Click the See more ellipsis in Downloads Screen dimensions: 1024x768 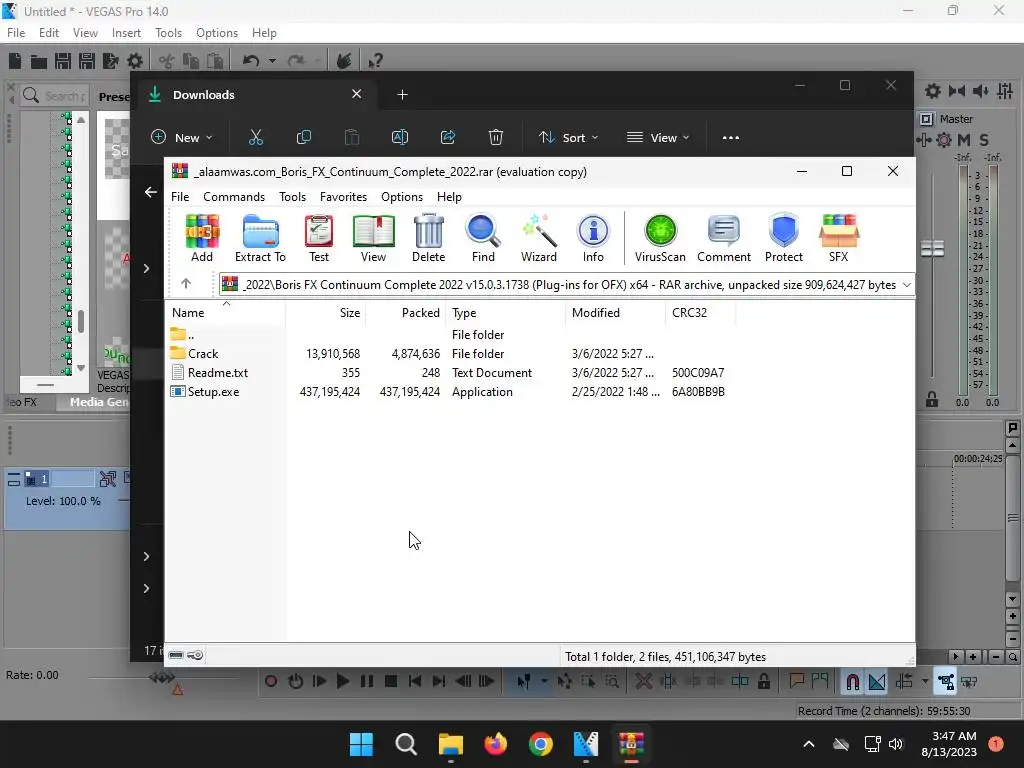[731, 137]
